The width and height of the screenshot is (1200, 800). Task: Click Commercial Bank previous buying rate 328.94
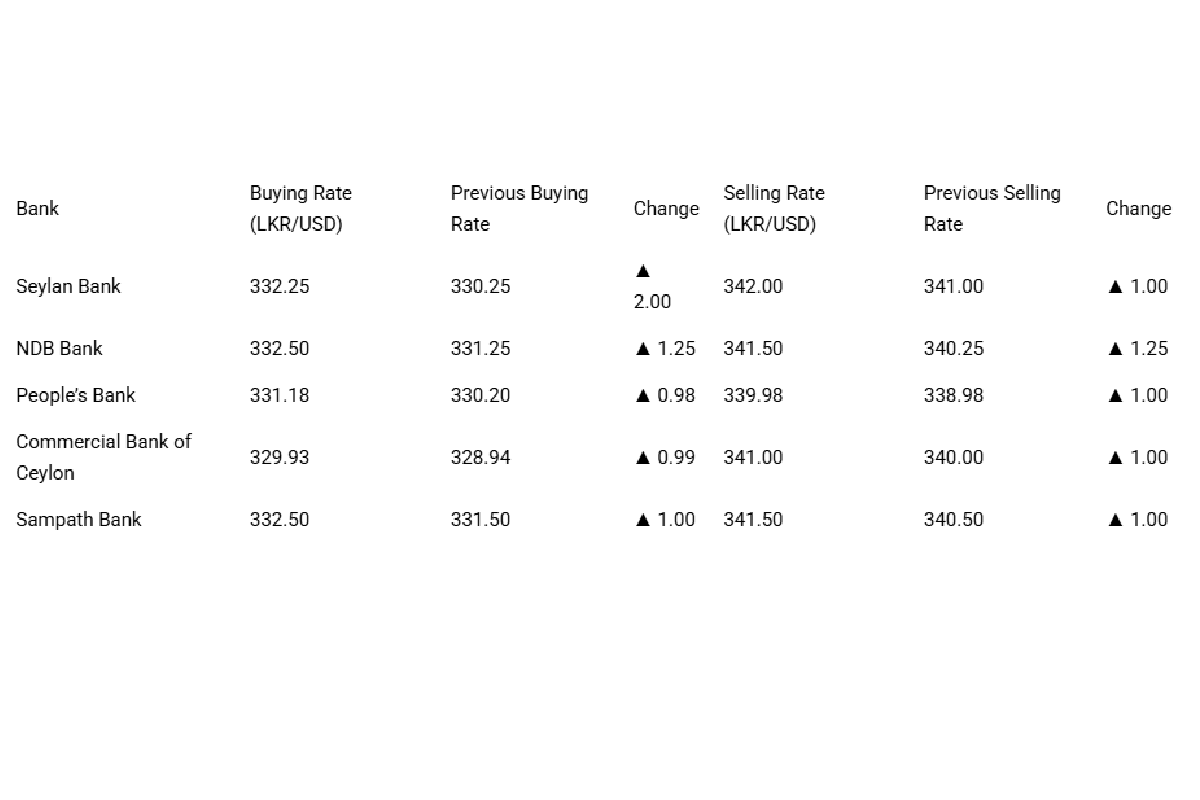point(480,458)
